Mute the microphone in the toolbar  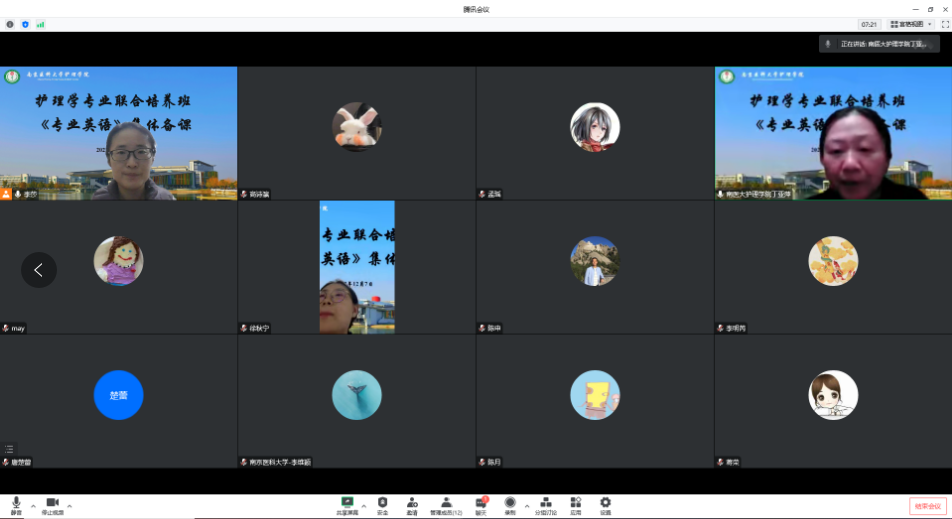point(16,504)
